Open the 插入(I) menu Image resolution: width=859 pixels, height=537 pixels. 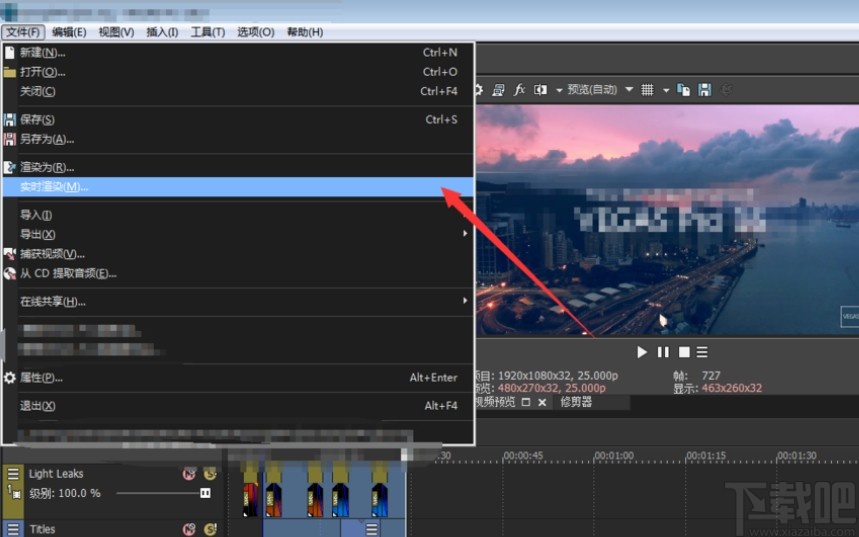pyautogui.click(x=162, y=32)
